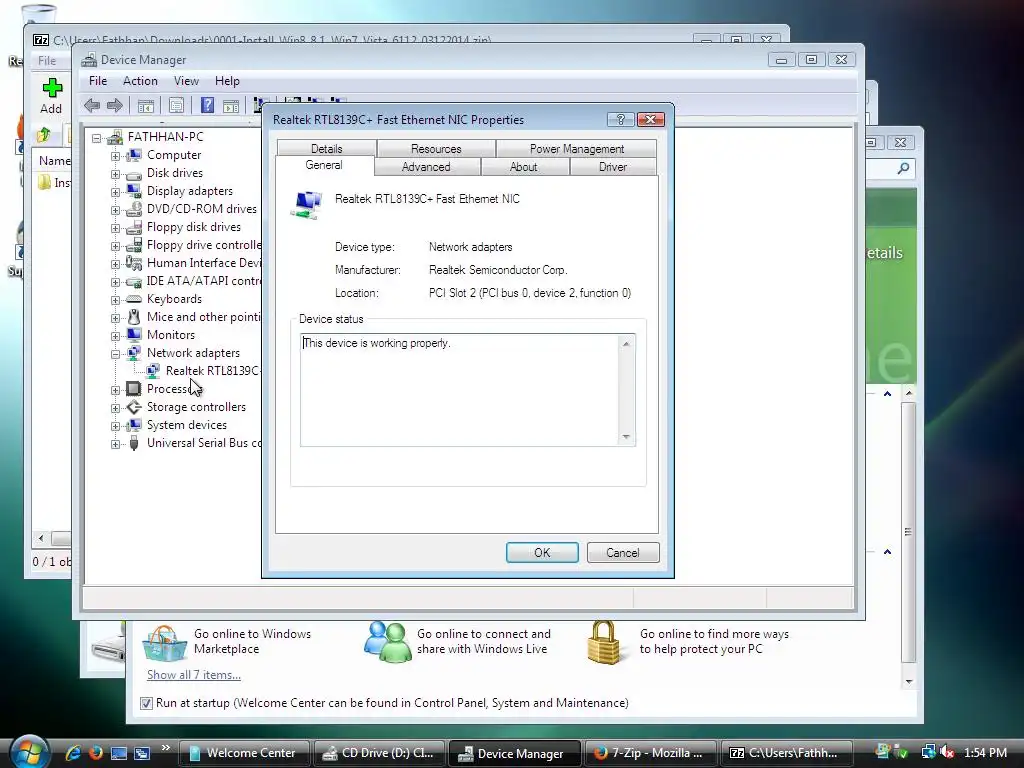Screen dimensions: 1024x768
Task: Open the File menu in Device Manager
Action: click(98, 81)
